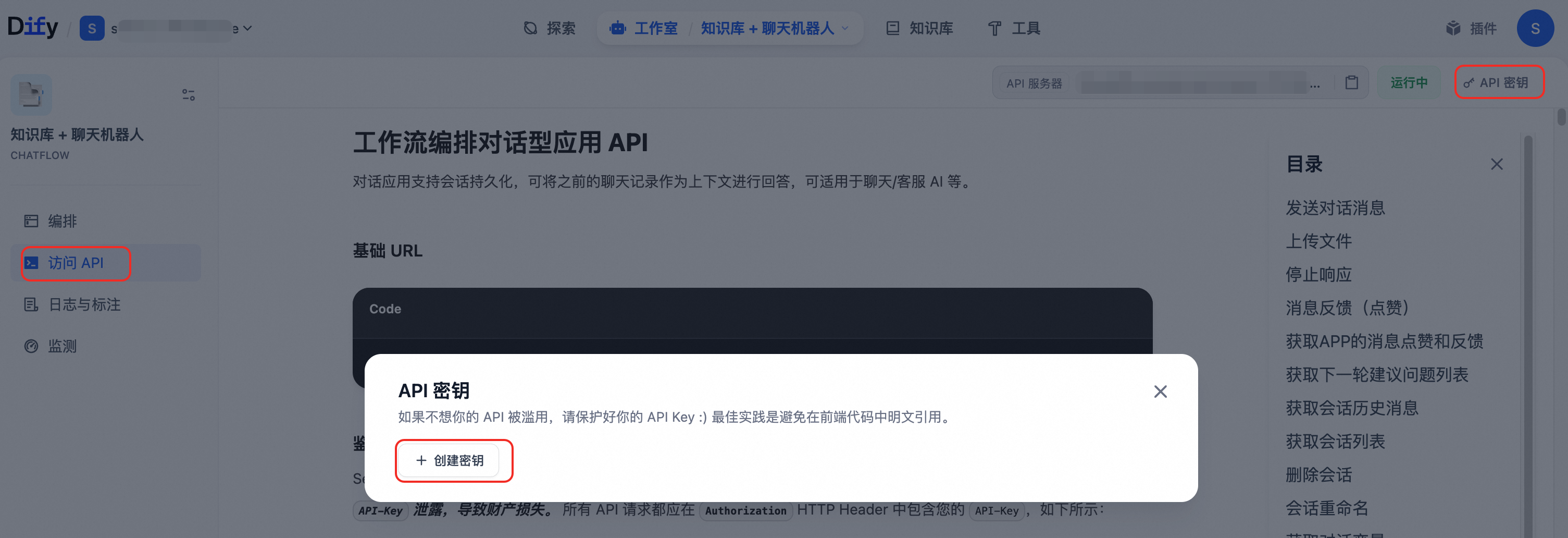Image resolution: width=1568 pixels, height=538 pixels.
Task: Toggle the sidebar app settings sliders icon
Action: [188, 94]
